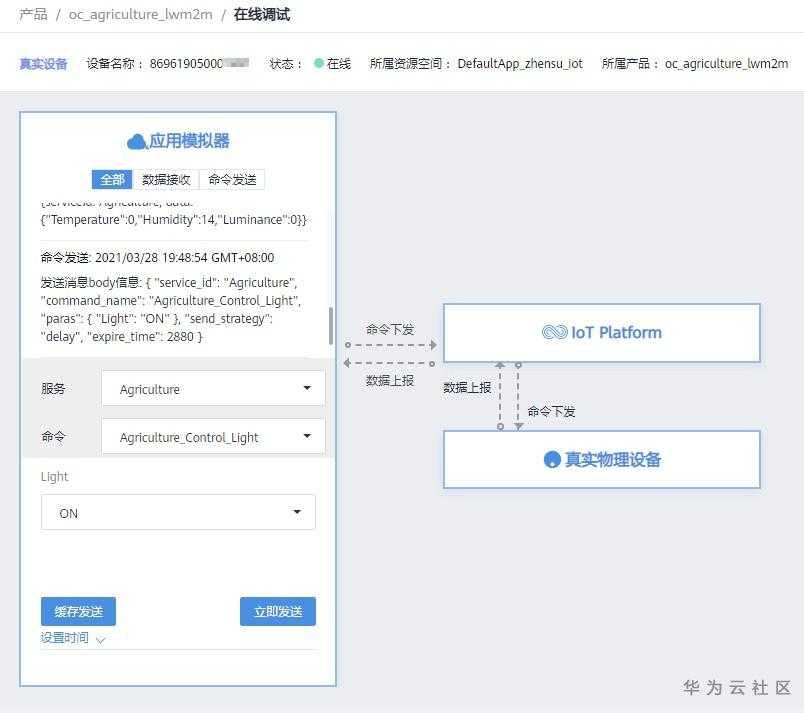804x713 pixels.
Task: Click the cloud icon beside 应用模拟器
Action: 136,141
